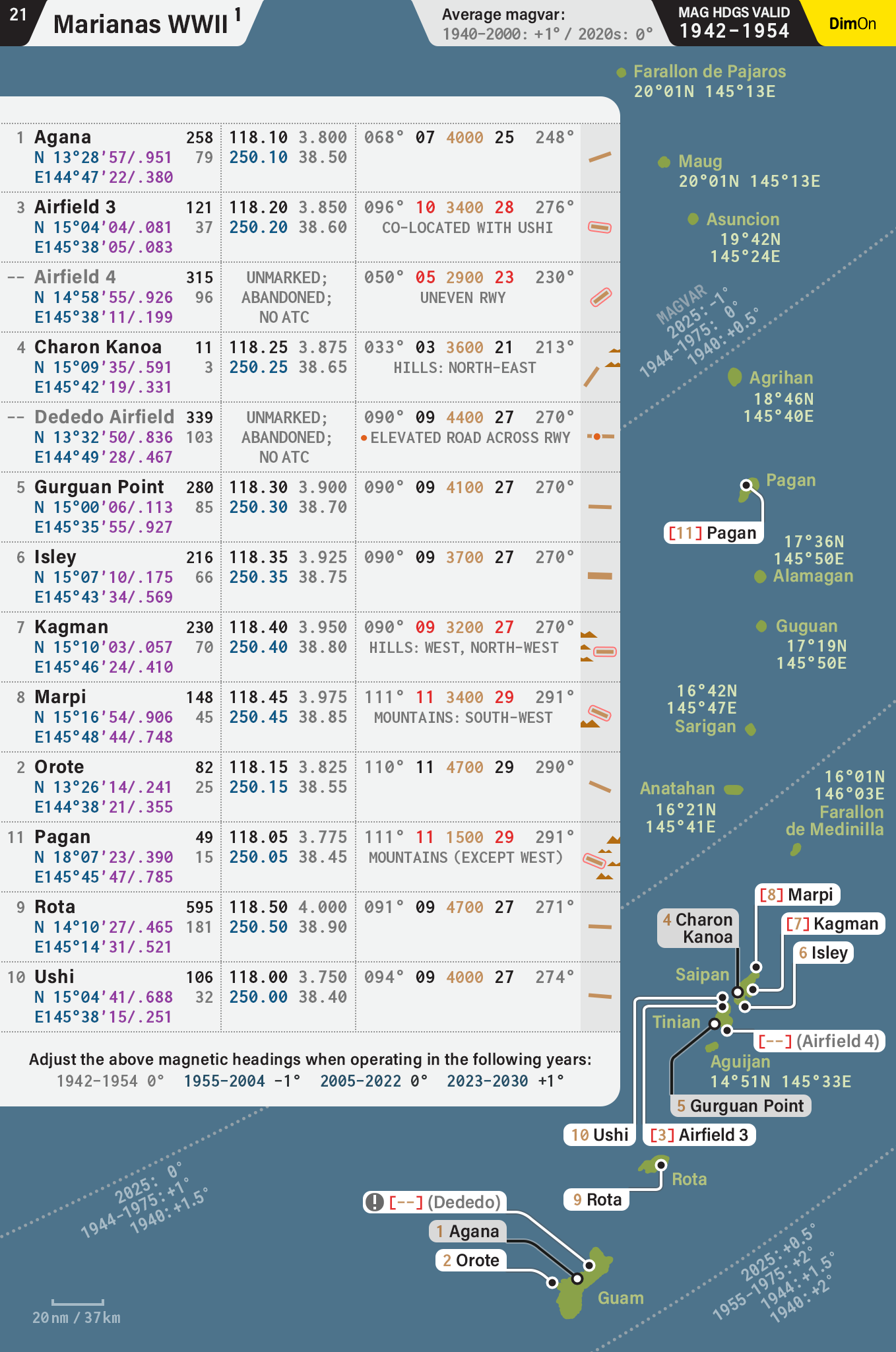Click the Pagan airfield map marker
Viewport: 896px width, 1352px height.
pyautogui.click(x=746, y=485)
